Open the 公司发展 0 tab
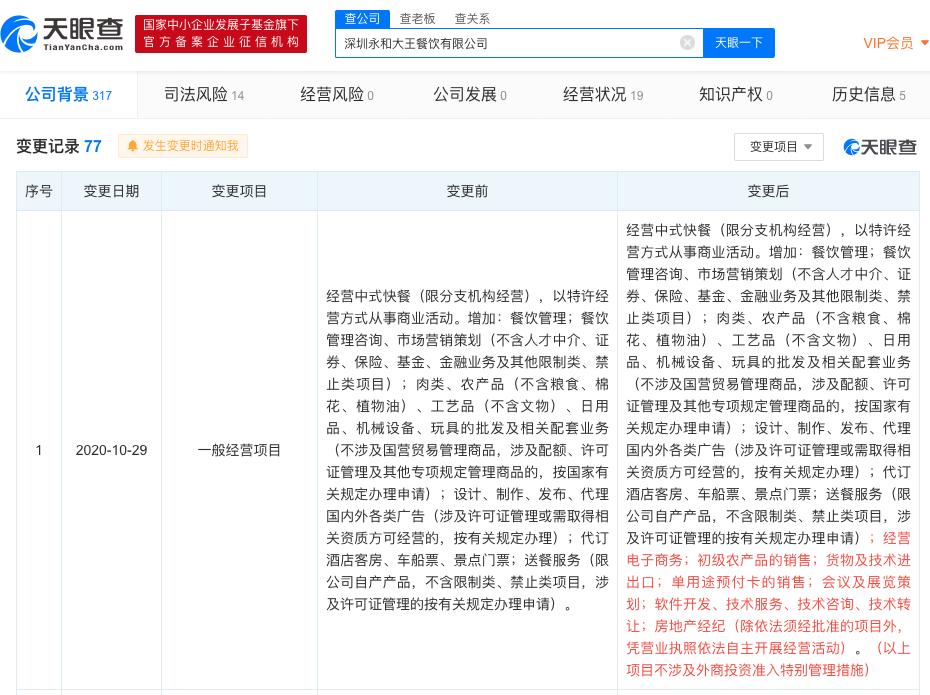The width and height of the screenshot is (930, 695). point(469,94)
